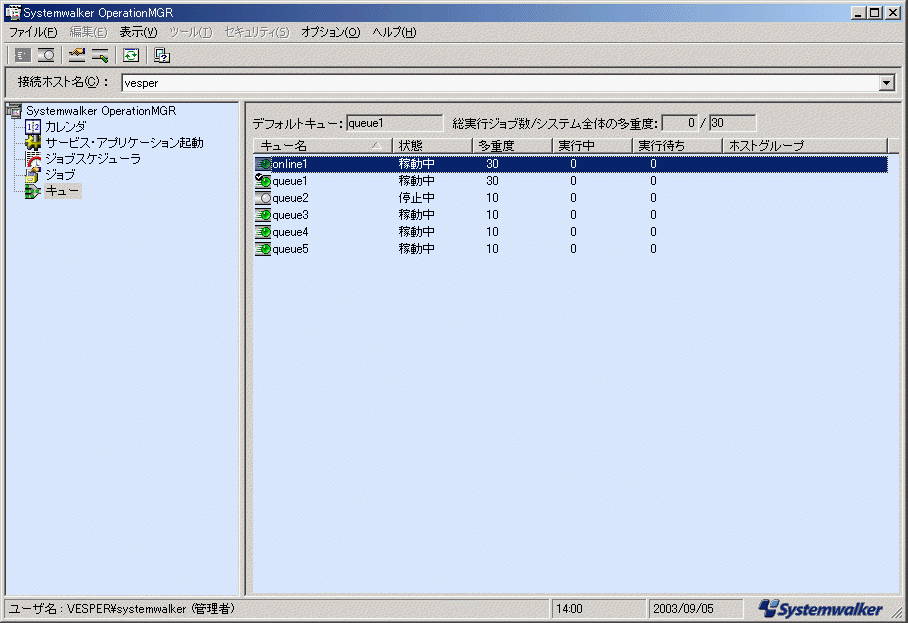Click the scheduler icon beside ジョブスケジューラ
Image resolution: width=908 pixels, height=623 pixels.
pos(33,159)
